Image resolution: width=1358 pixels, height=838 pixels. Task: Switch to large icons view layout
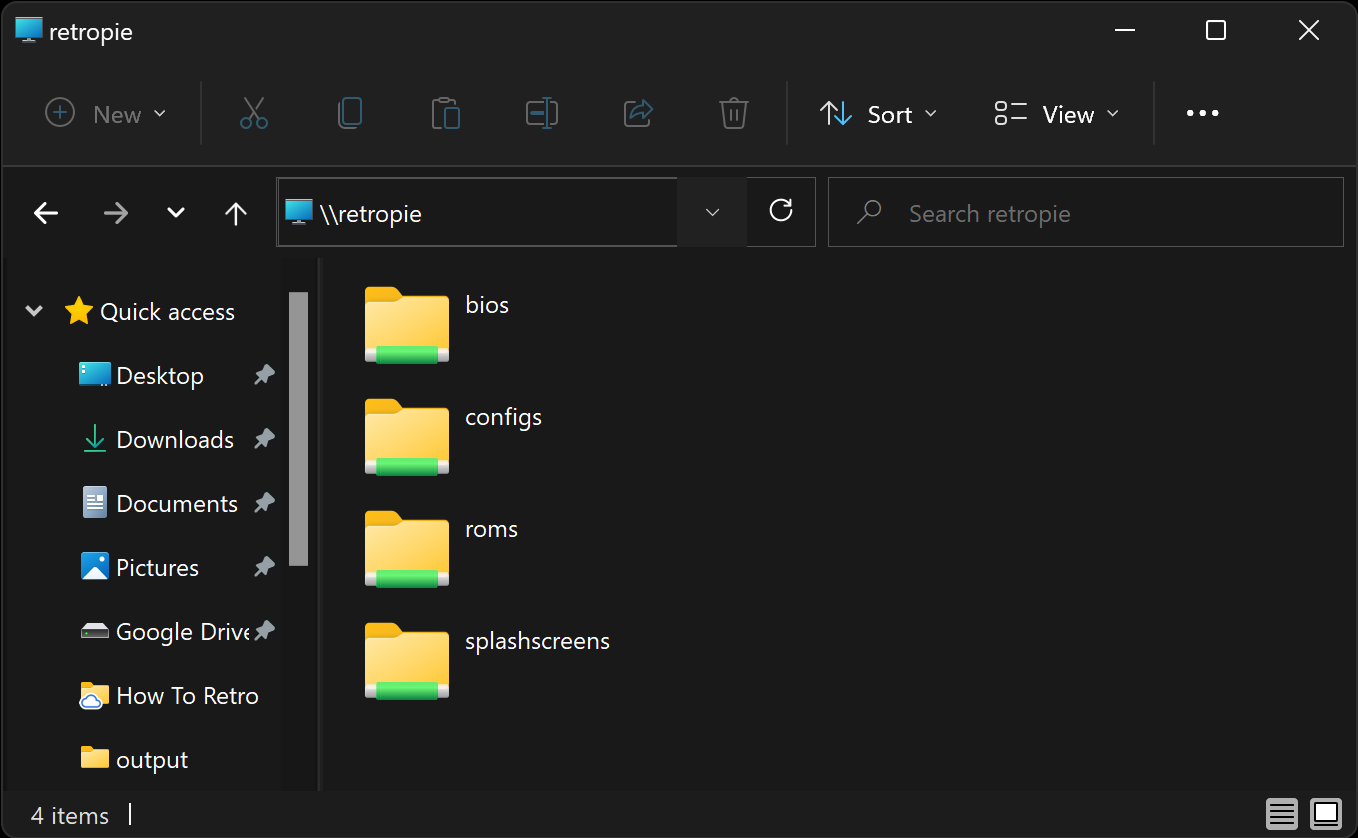pos(1326,813)
